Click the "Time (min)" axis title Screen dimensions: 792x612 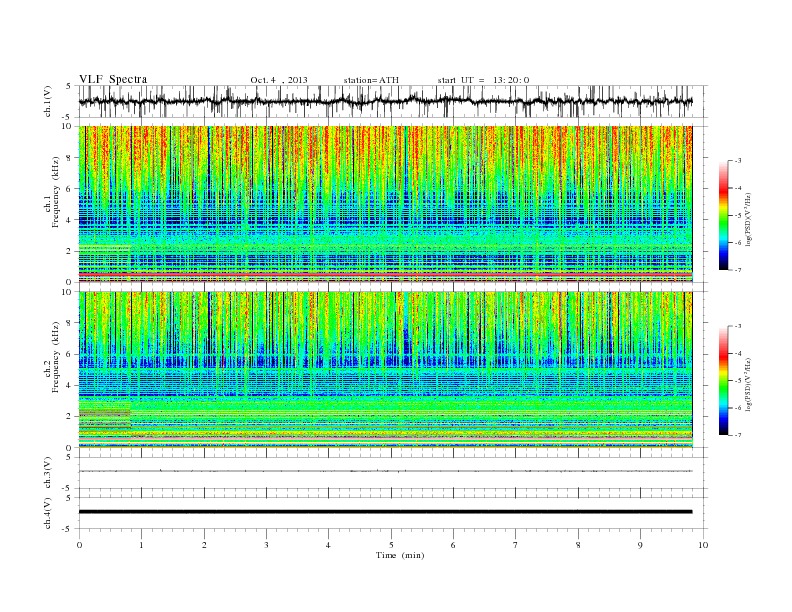(x=400, y=555)
